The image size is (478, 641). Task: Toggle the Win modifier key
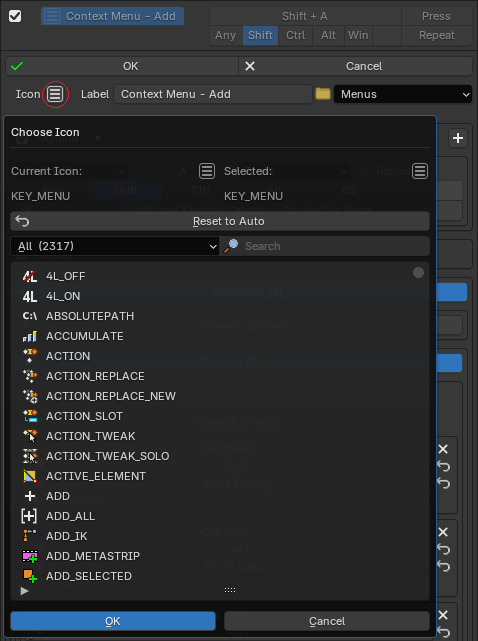[x=358, y=36]
